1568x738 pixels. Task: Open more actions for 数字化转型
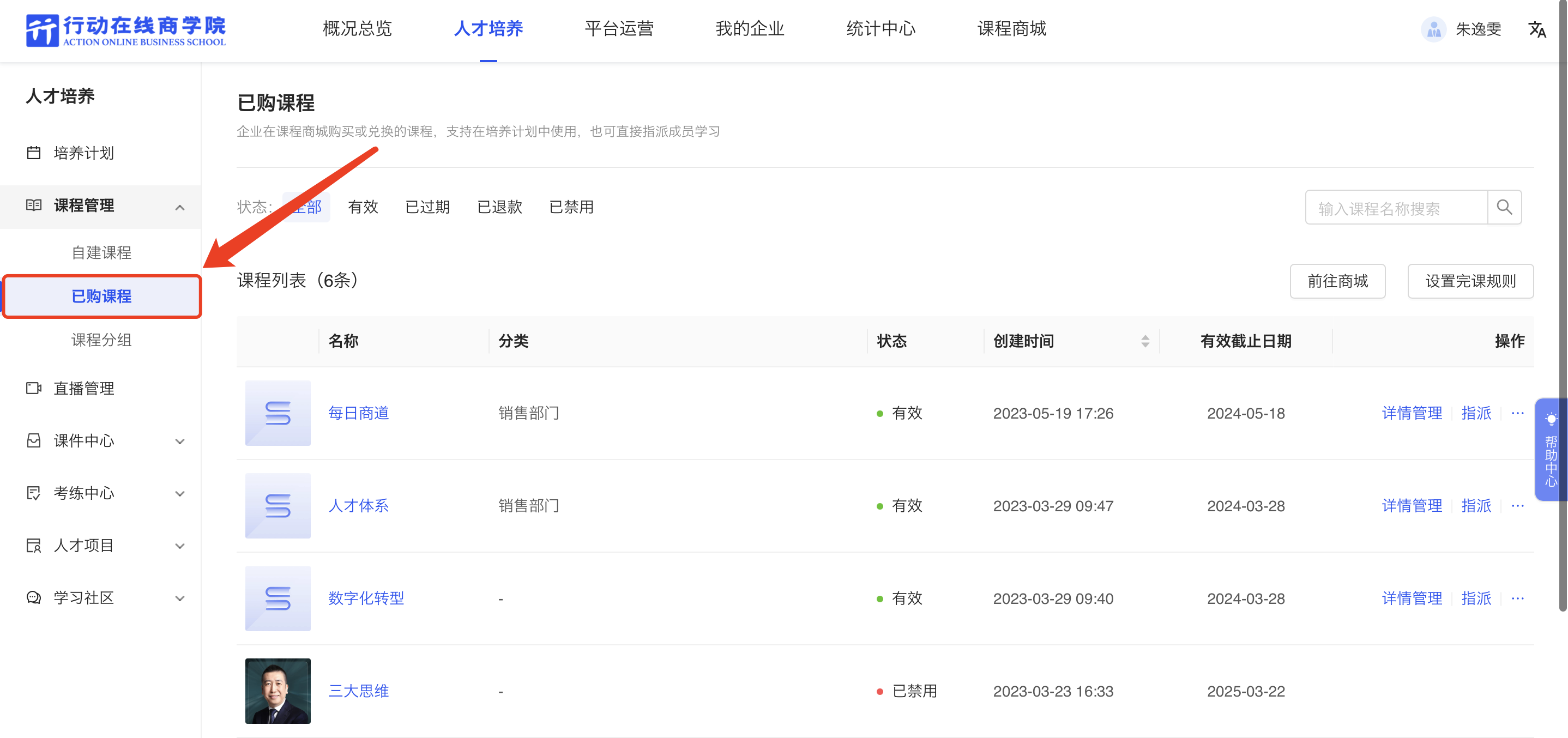tap(1517, 598)
